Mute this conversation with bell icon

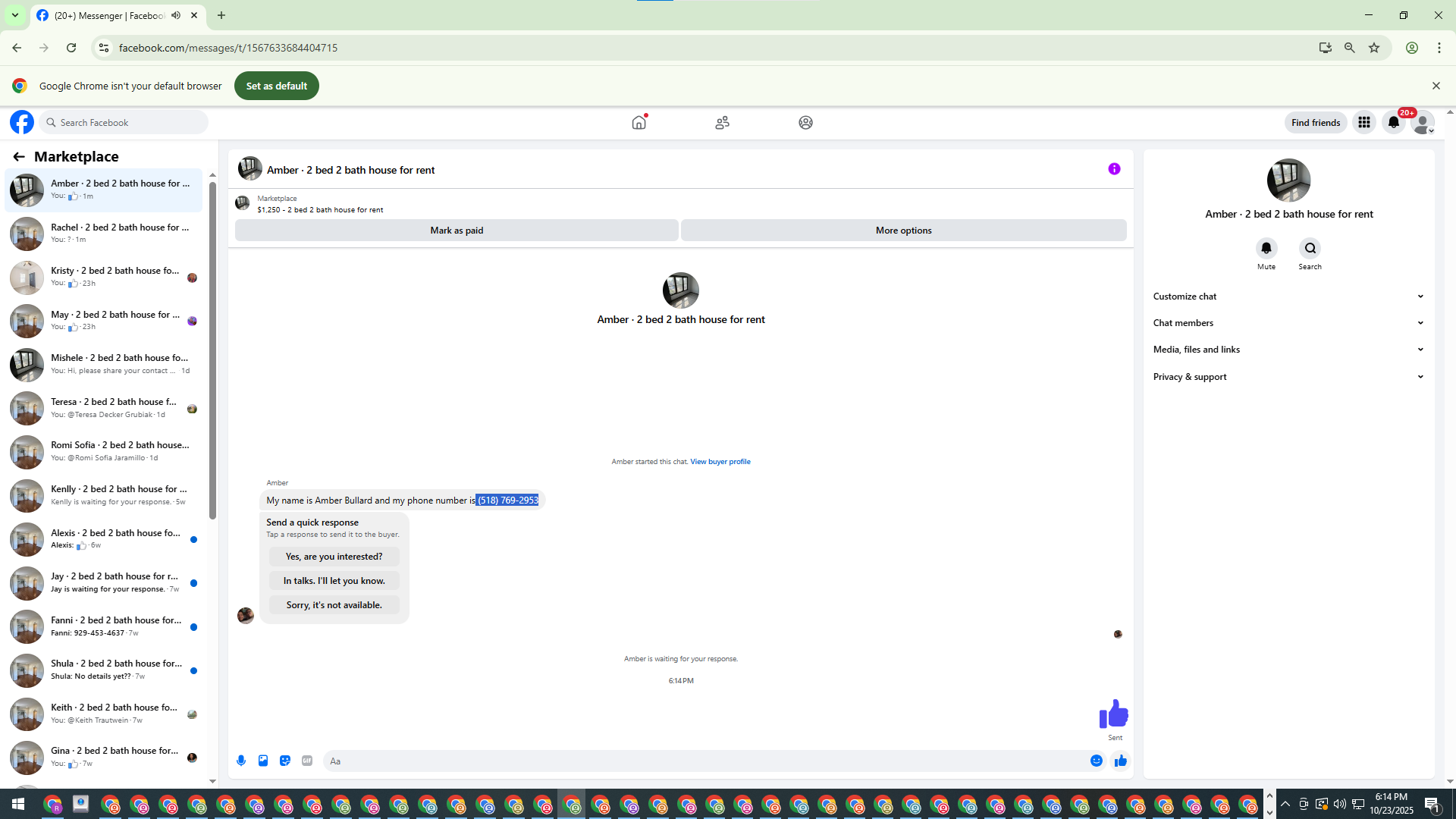click(x=1266, y=249)
